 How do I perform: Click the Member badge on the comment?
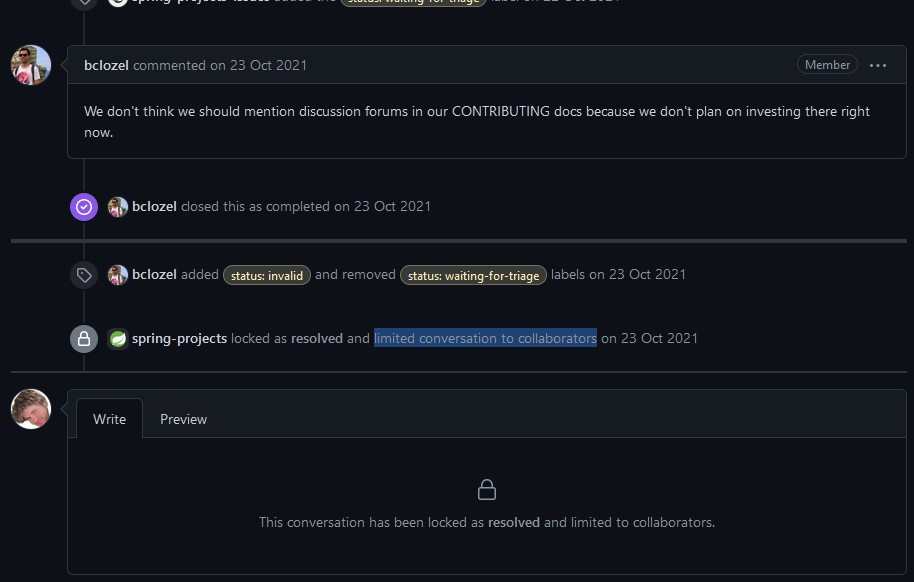pos(827,65)
